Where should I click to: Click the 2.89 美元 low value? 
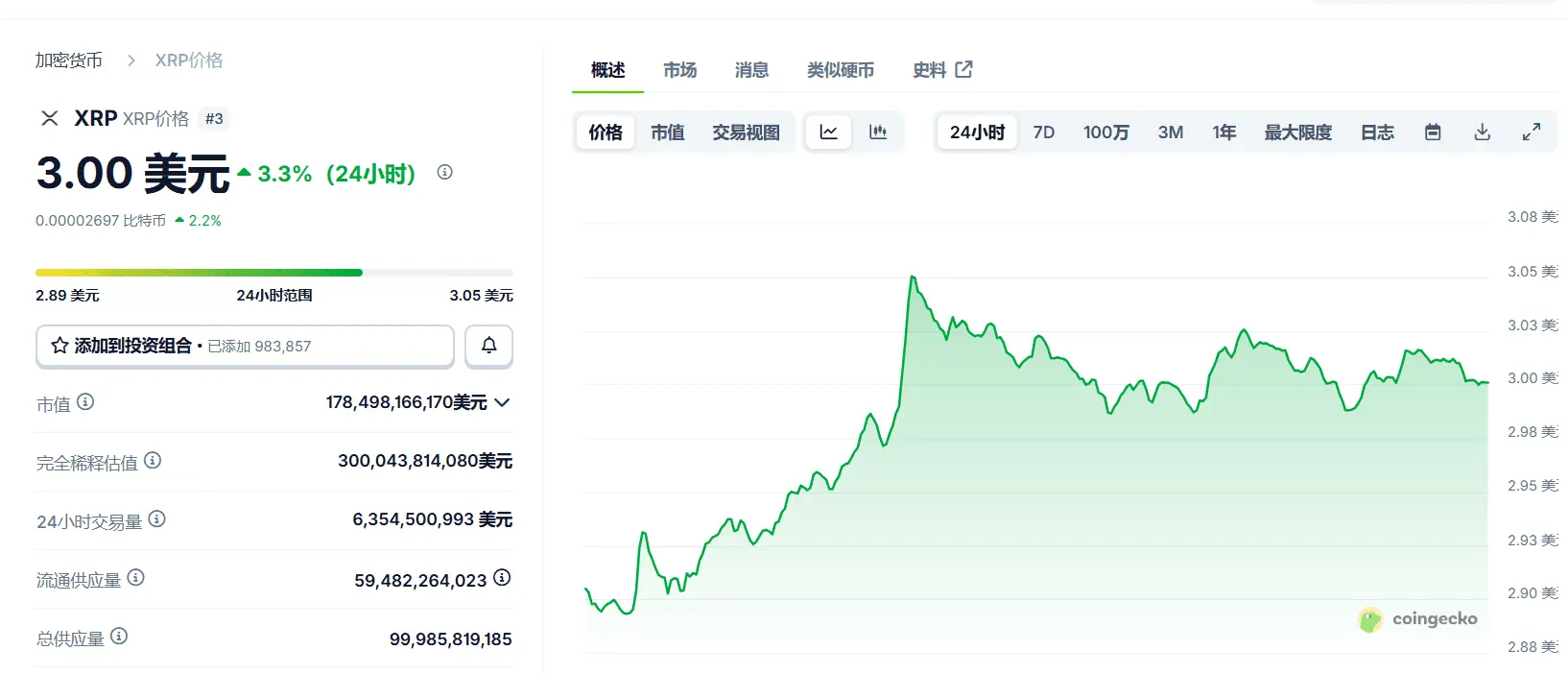tap(67, 296)
